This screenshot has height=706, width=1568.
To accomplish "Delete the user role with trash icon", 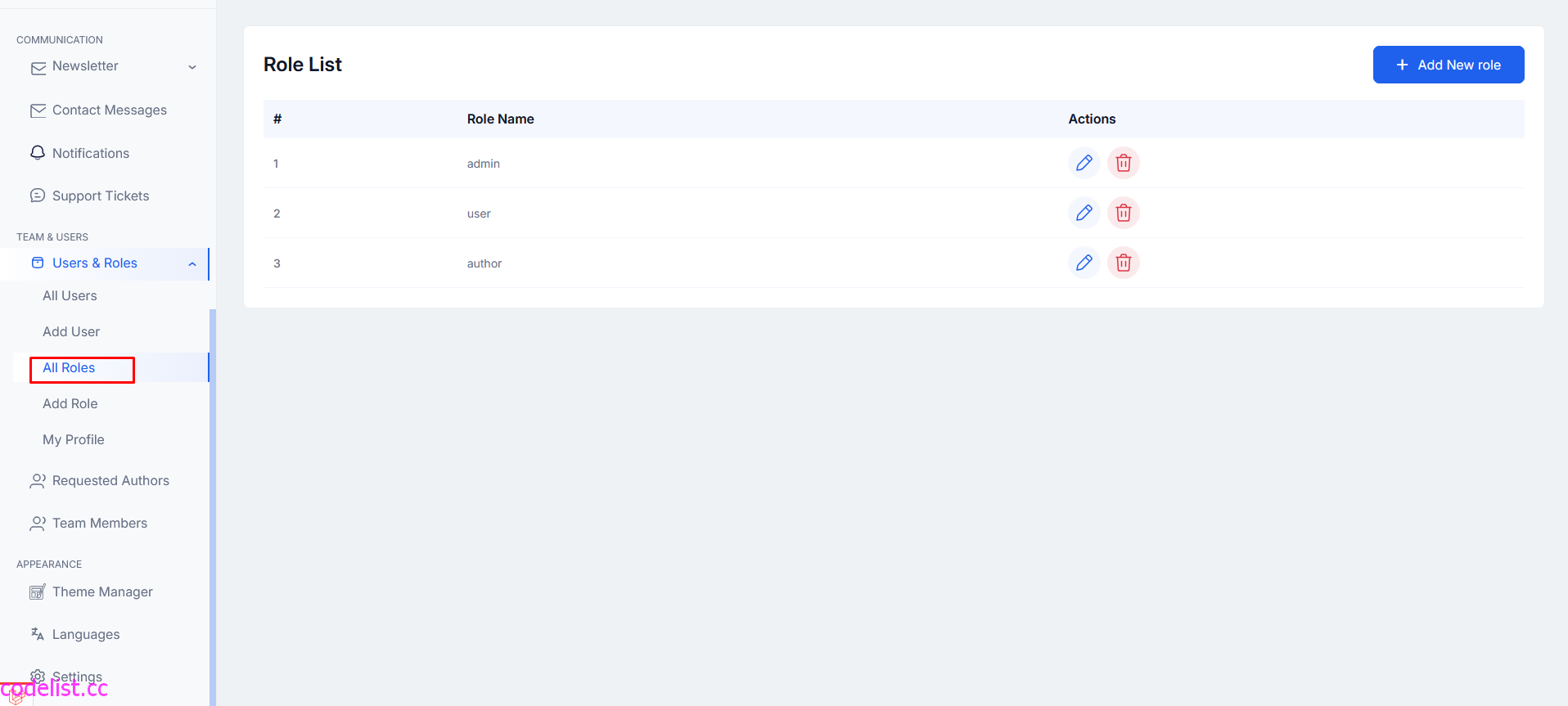I will pyautogui.click(x=1124, y=213).
